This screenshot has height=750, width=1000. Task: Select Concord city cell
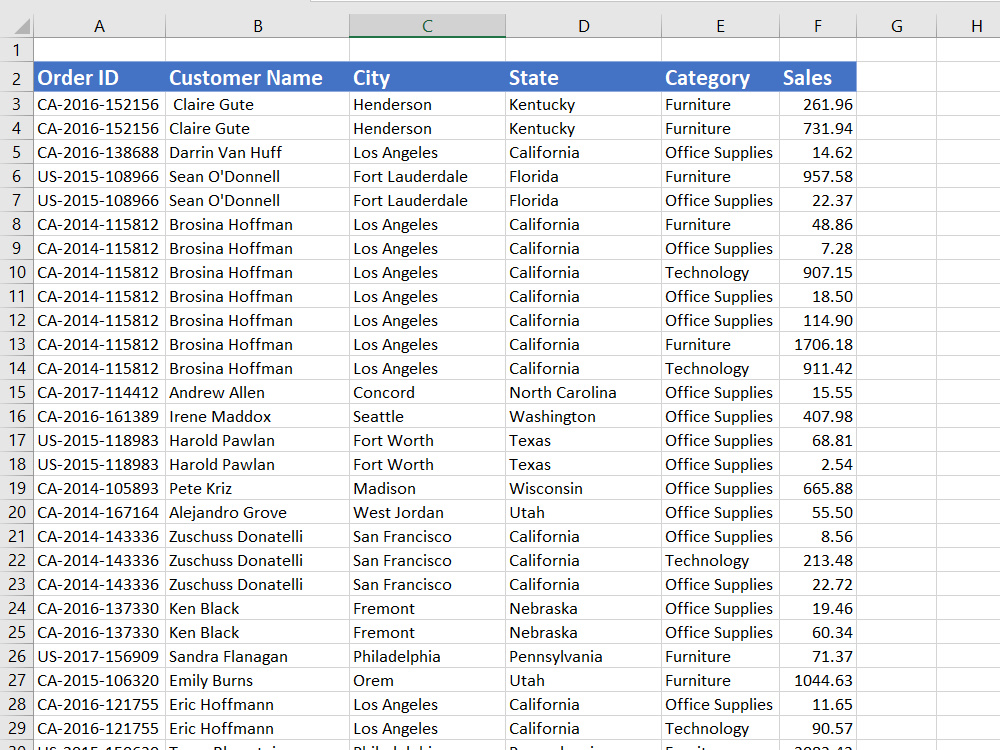click(427, 393)
